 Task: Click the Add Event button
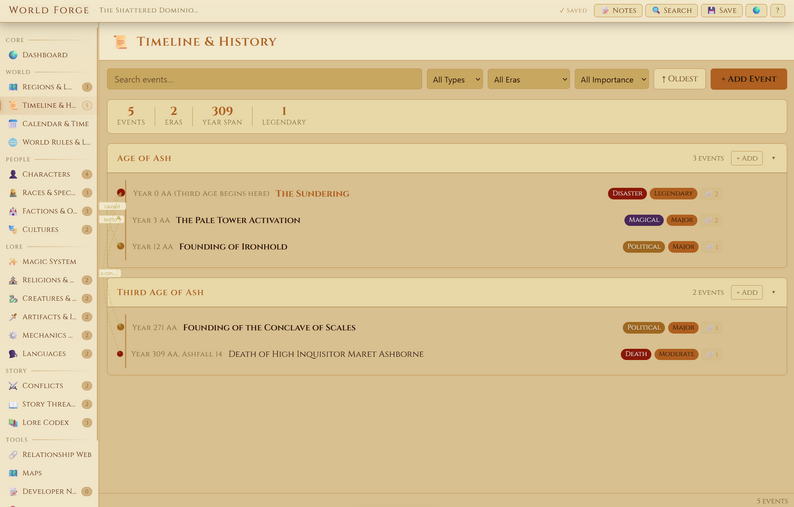(748, 79)
